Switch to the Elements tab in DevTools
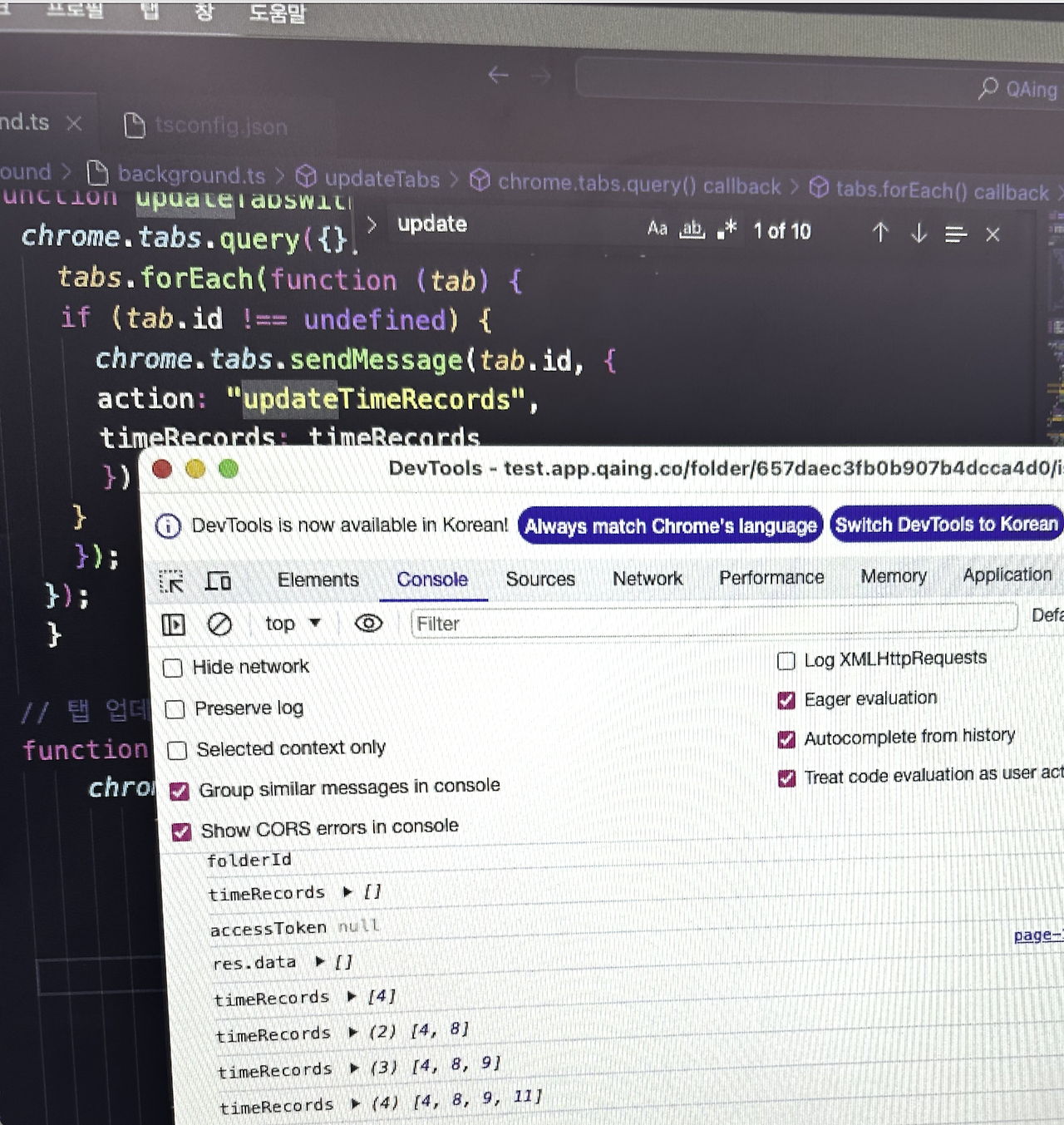 coord(318,580)
